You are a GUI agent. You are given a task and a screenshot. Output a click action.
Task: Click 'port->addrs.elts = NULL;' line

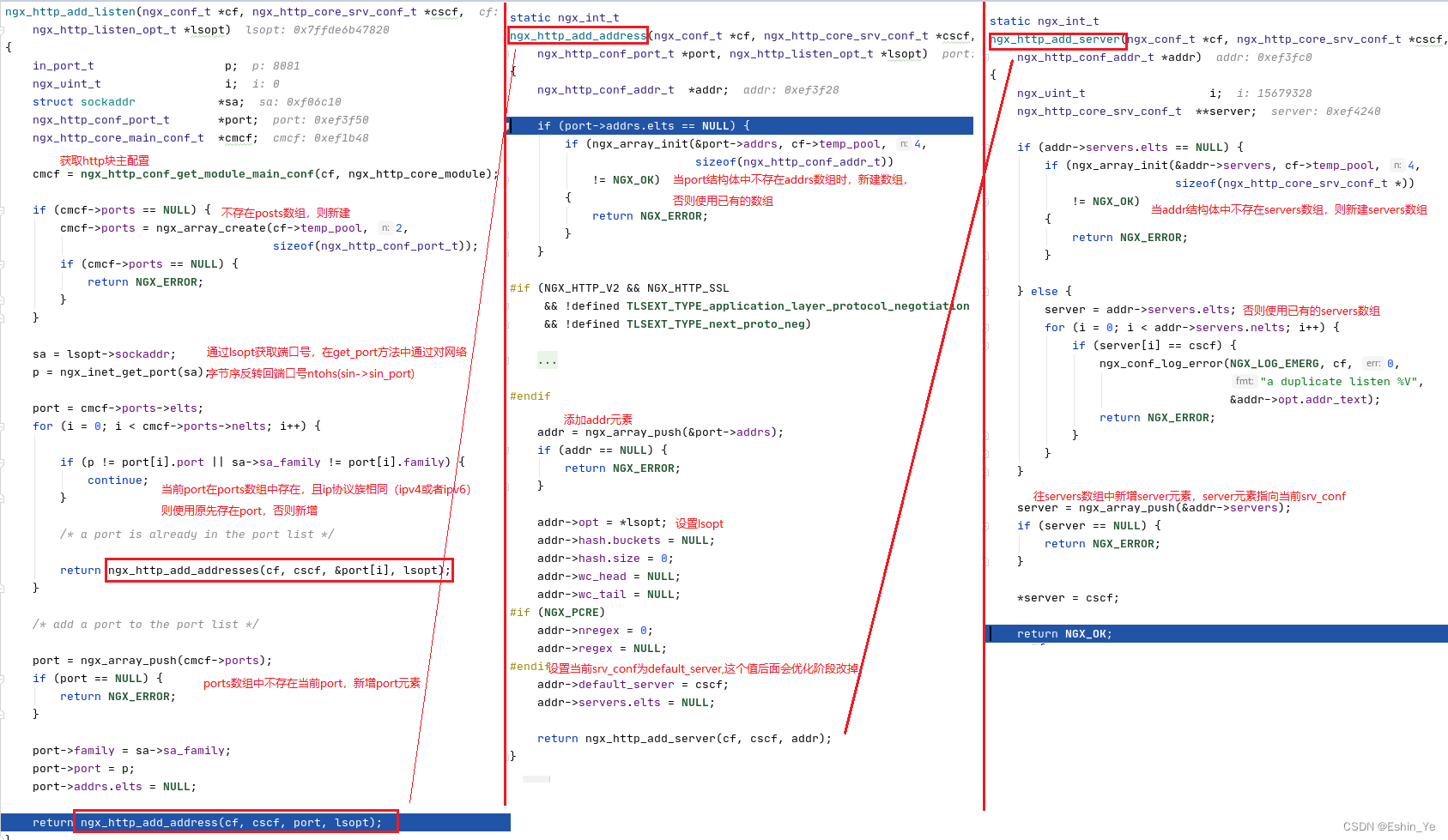pyautogui.click(x=114, y=787)
